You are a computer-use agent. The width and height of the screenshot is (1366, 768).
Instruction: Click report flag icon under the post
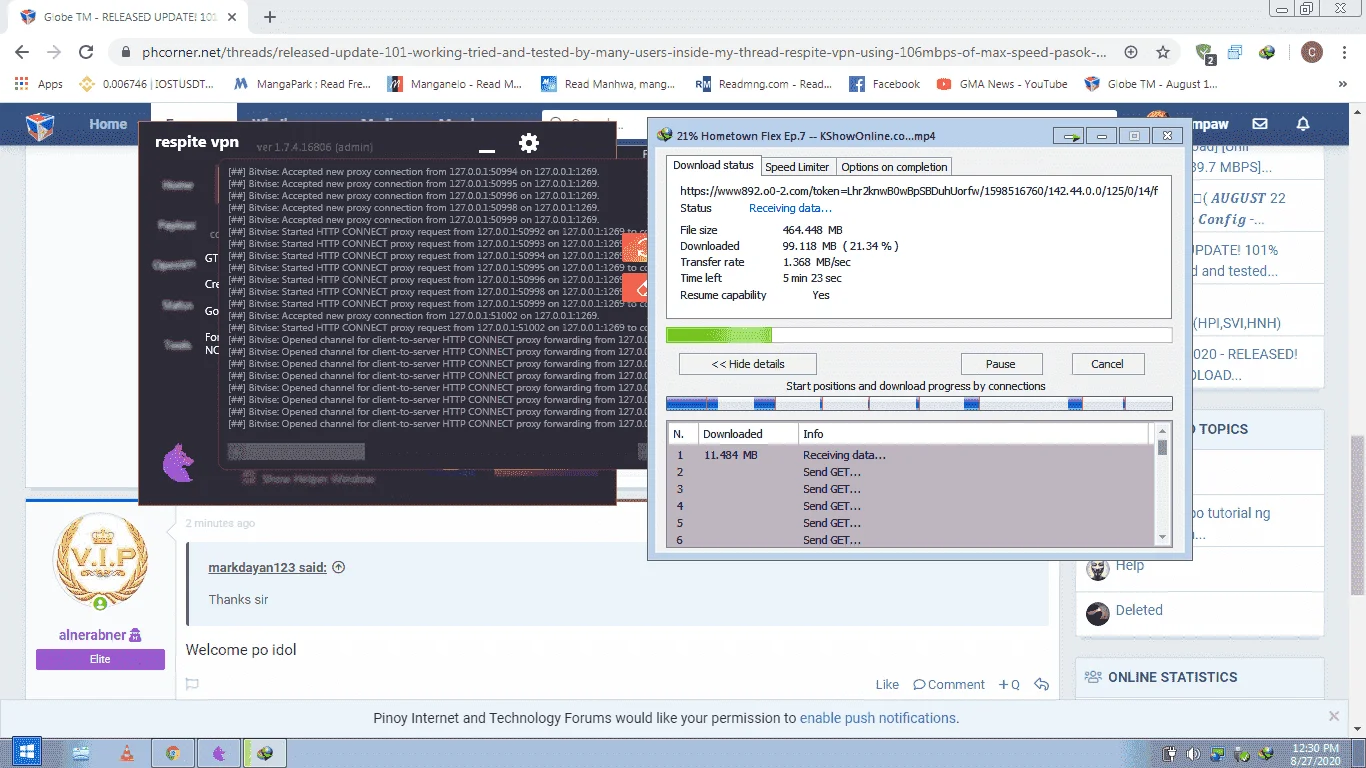click(x=192, y=685)
